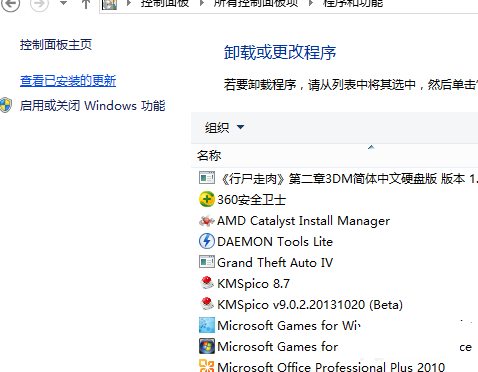Screen dimensions: 478x372
Task: Open 查看已安装的更新 link
Action: pos(68,81)
